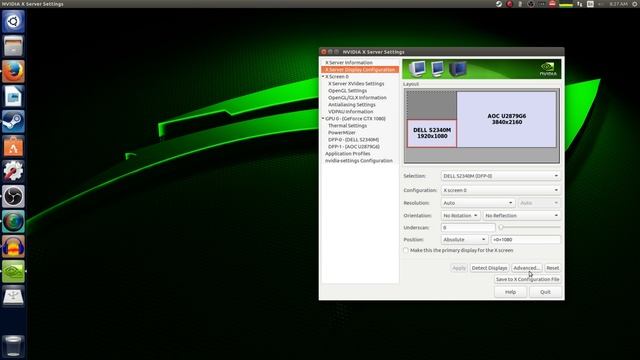Screen dimensions: 640x360
Task: Click the Quit button
Action: [545, 292]
